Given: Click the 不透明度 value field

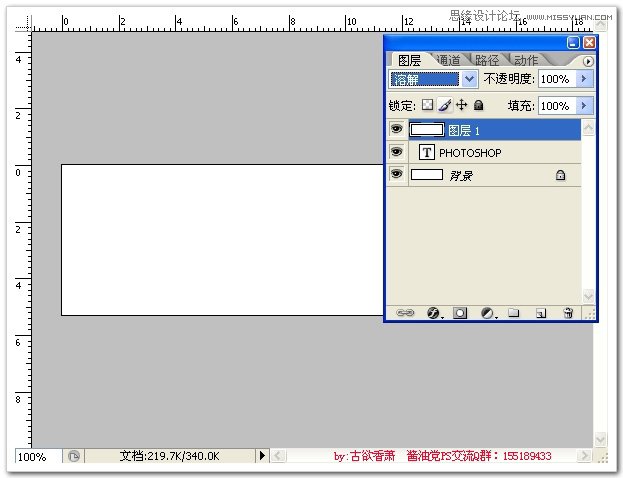Looking at the screenshot, I should pyautogui.click(x=557, y=79).
